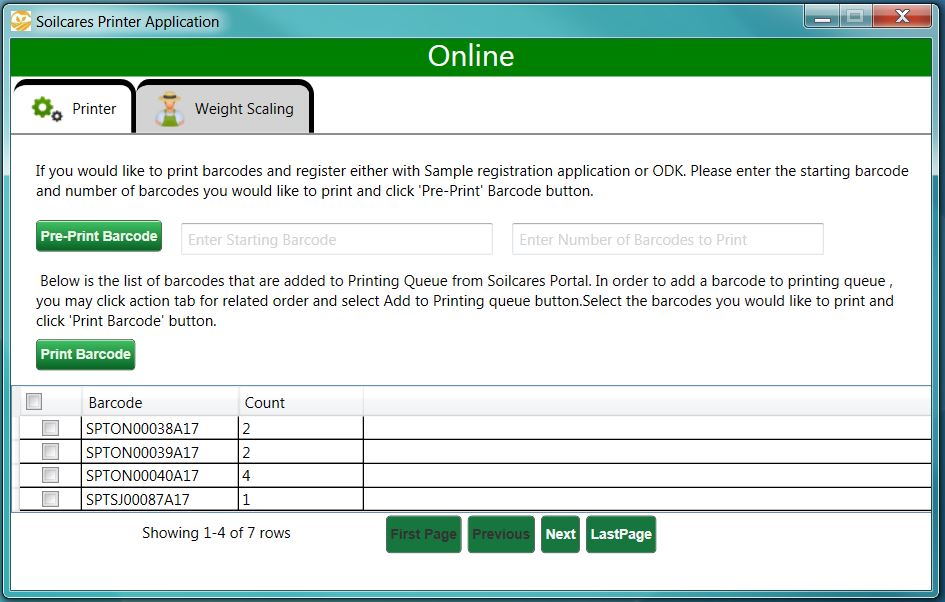Click count value 2 for SPTON00039A17
This screenshot has height=602, width=945.
301,452
